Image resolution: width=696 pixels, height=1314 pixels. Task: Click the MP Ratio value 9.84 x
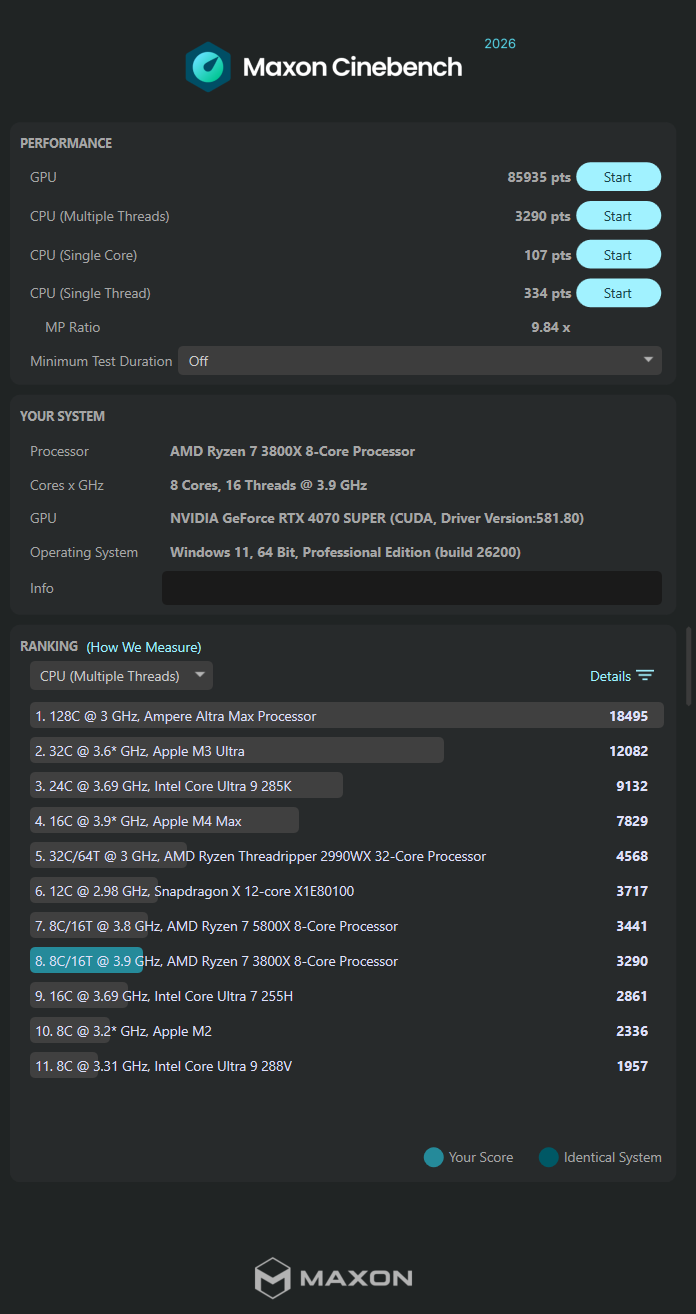pyautogui.click(x=551, y=327)
